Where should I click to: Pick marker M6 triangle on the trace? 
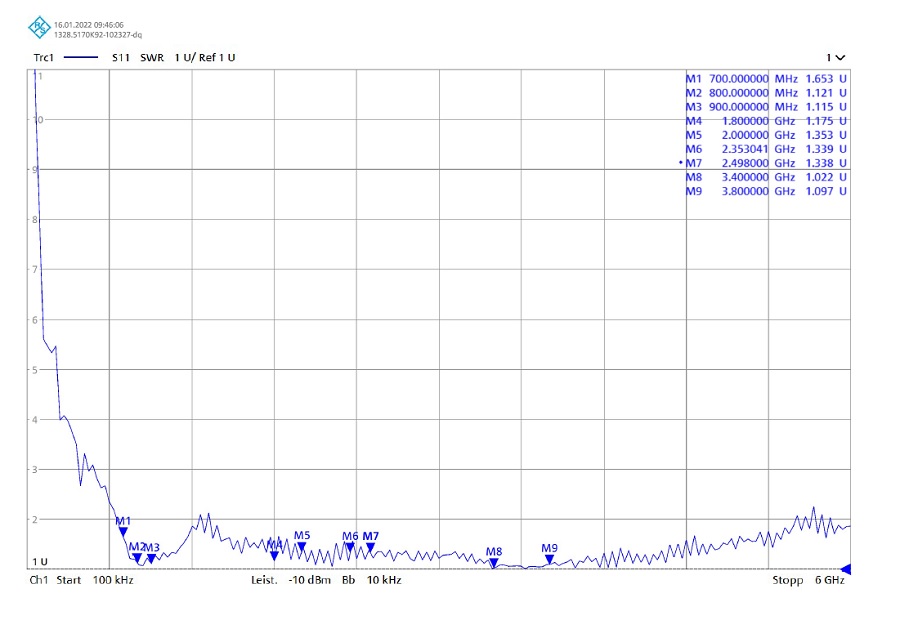click(x=350, y=547)
